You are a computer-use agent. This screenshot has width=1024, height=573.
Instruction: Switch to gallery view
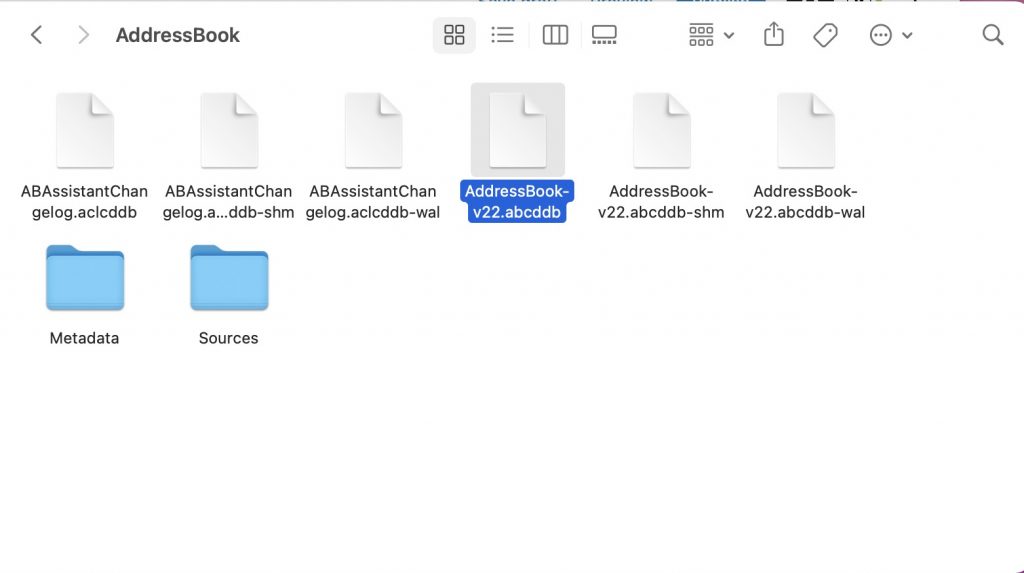point(604,35)
